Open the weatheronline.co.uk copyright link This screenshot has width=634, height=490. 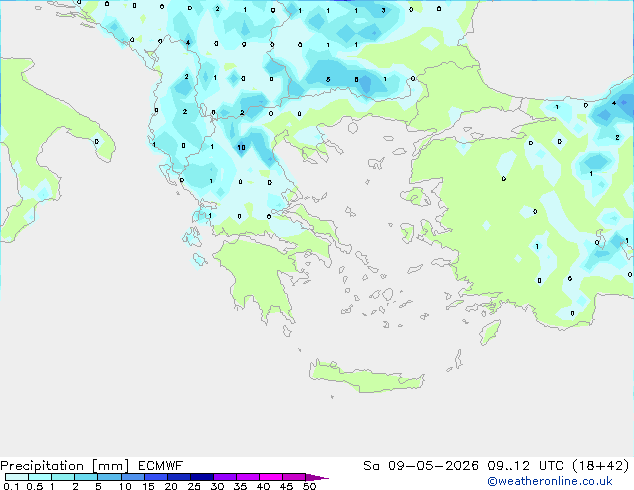pos(550,481)
